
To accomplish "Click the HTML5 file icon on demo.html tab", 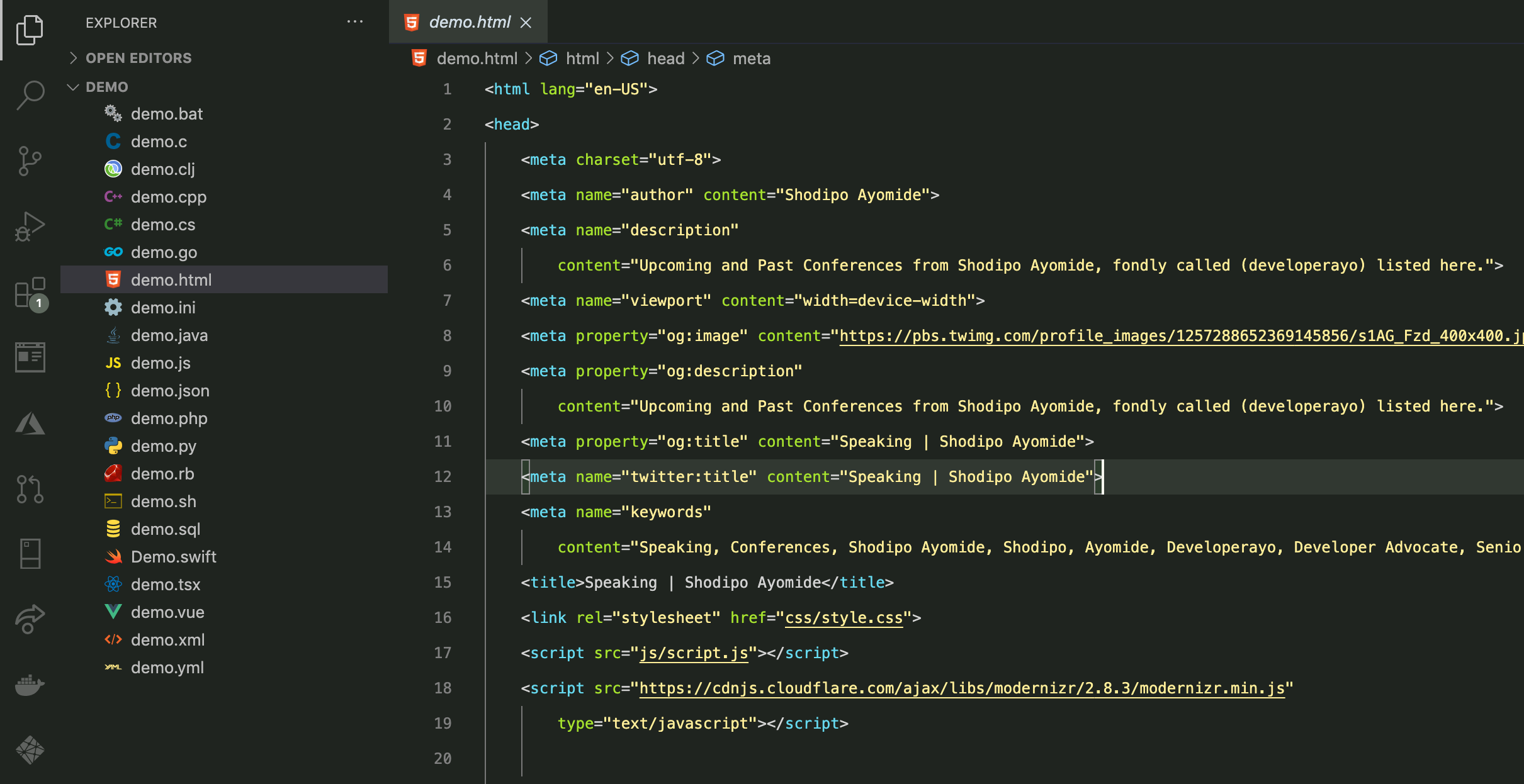I will pos(412,22).
